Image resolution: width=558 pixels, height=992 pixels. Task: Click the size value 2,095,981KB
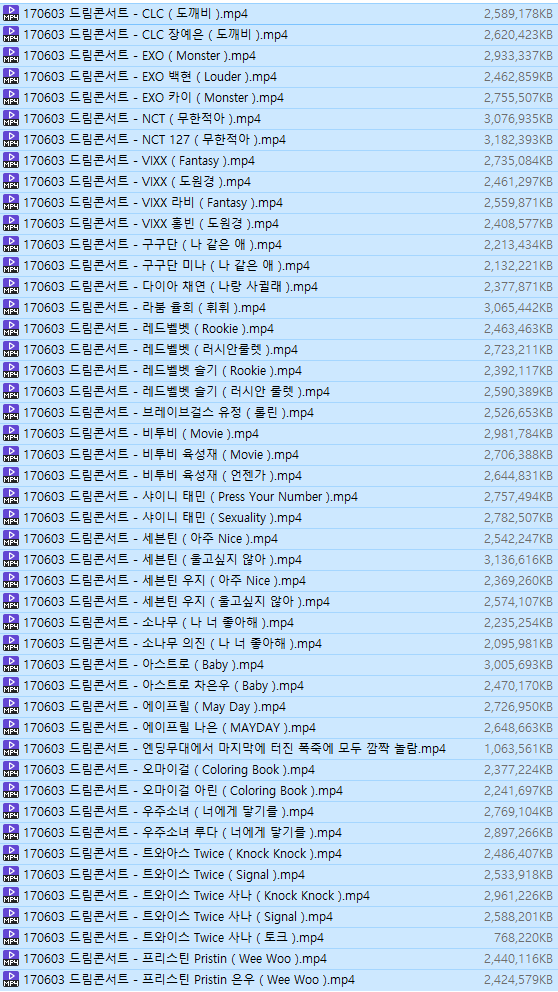click(x=518, y=643)
